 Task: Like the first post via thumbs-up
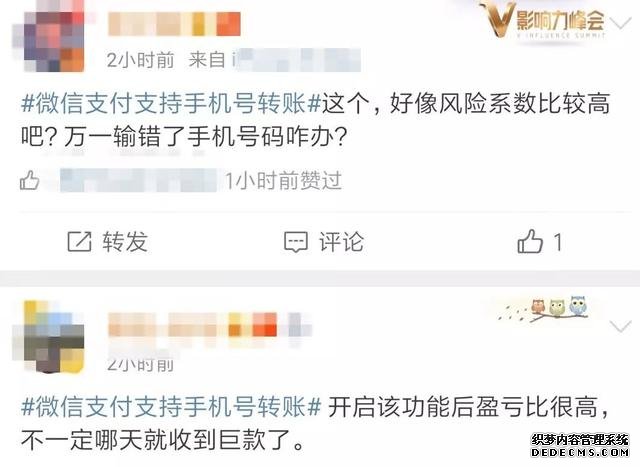(530, 241)
